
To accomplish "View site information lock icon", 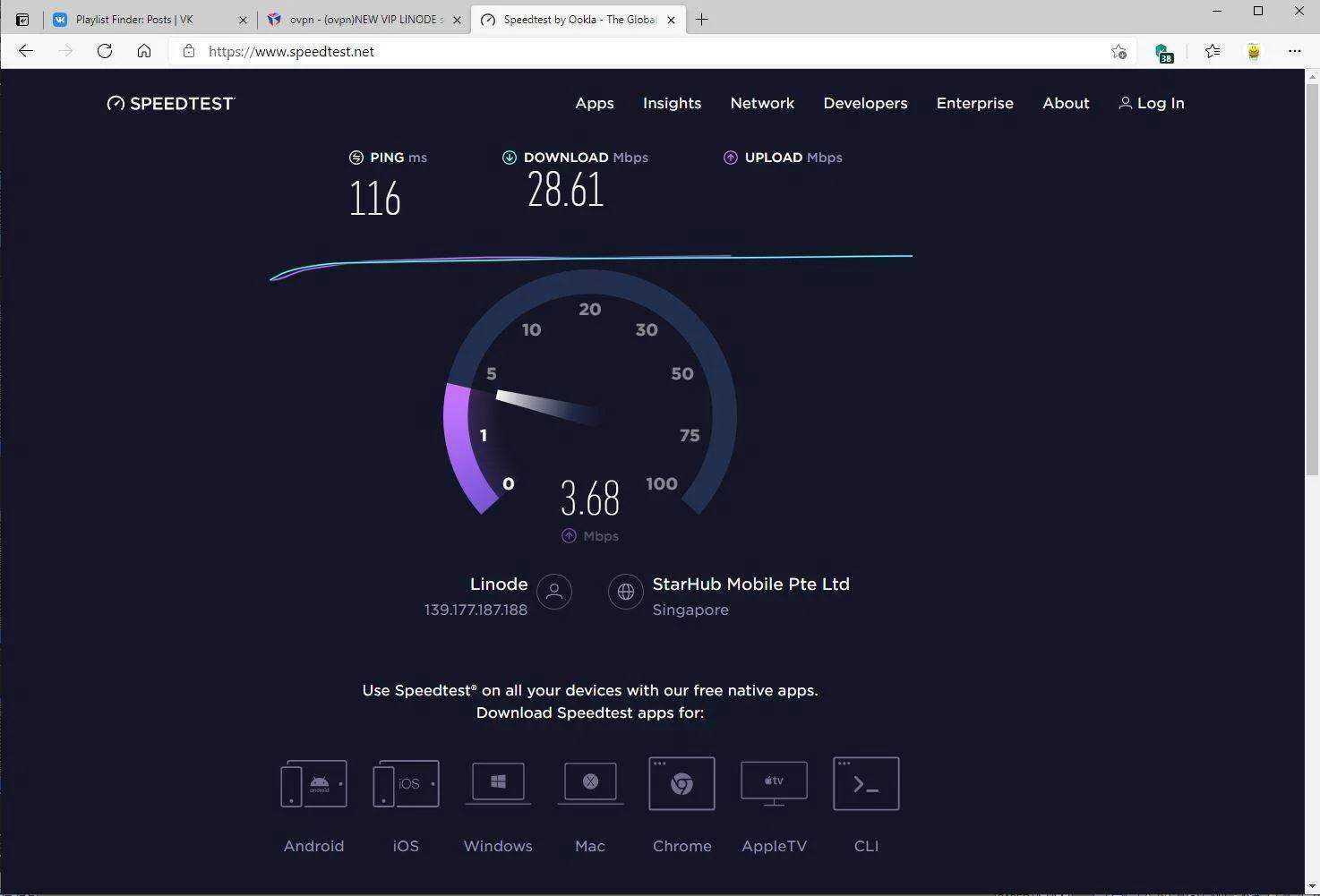I will tap(188, 51).
